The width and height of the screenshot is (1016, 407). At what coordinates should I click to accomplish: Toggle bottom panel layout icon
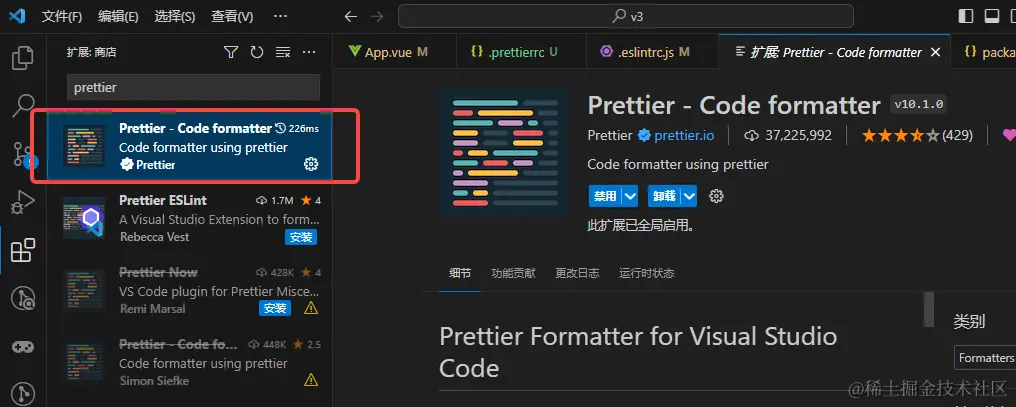tap(991, 16)
